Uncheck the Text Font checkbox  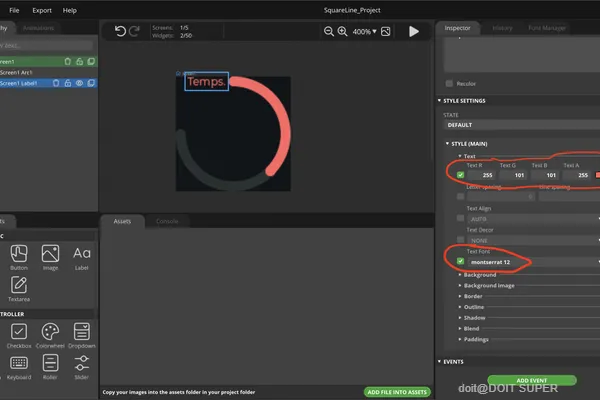(x=460, y=261)
